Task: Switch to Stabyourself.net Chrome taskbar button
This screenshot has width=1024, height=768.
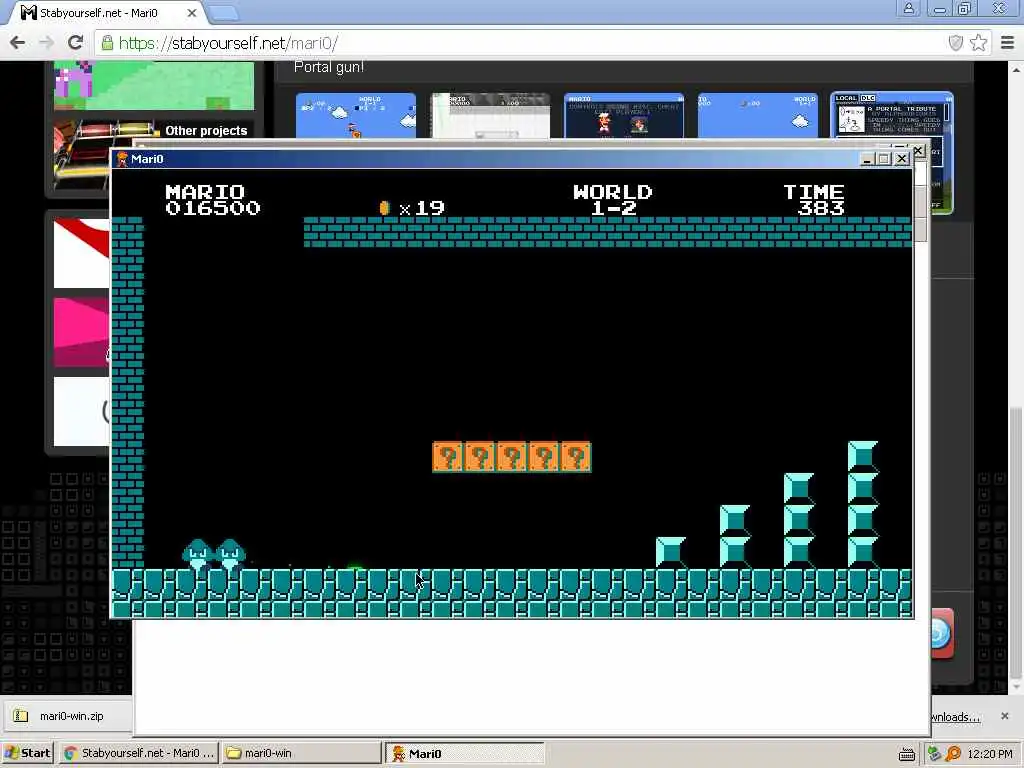Action: pyautogui.click(x=139, y=753)
